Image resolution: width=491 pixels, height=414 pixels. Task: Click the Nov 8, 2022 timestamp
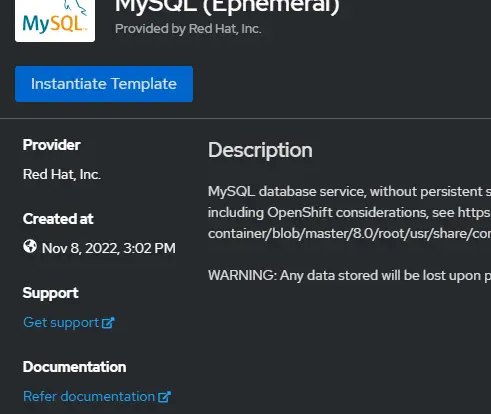(x=109, y=248)
